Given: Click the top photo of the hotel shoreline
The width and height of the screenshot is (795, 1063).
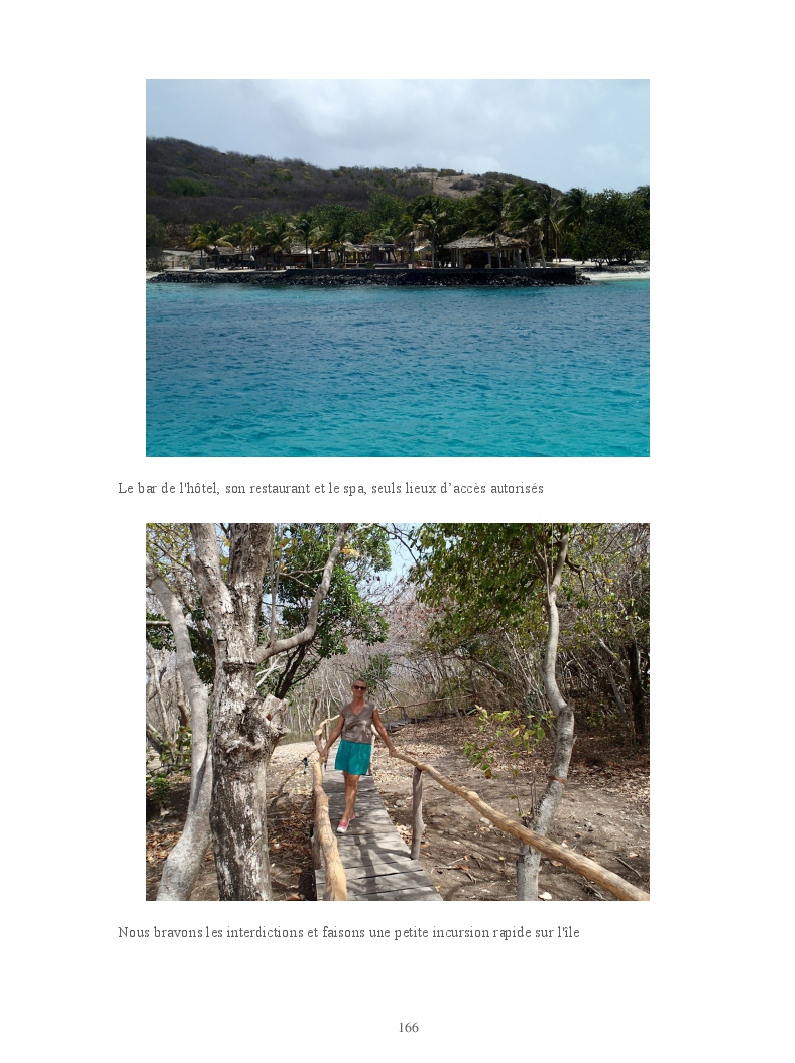Looking at the screenshot, I should point(398,268).
